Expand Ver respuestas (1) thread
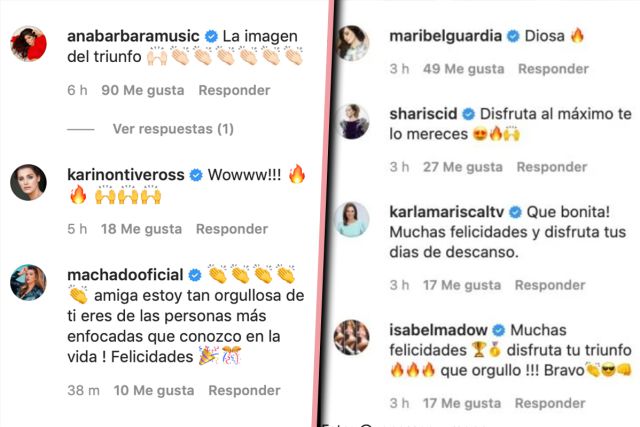Image resolution: width=640 pixels, height=427 pixels. coord(173,129)
